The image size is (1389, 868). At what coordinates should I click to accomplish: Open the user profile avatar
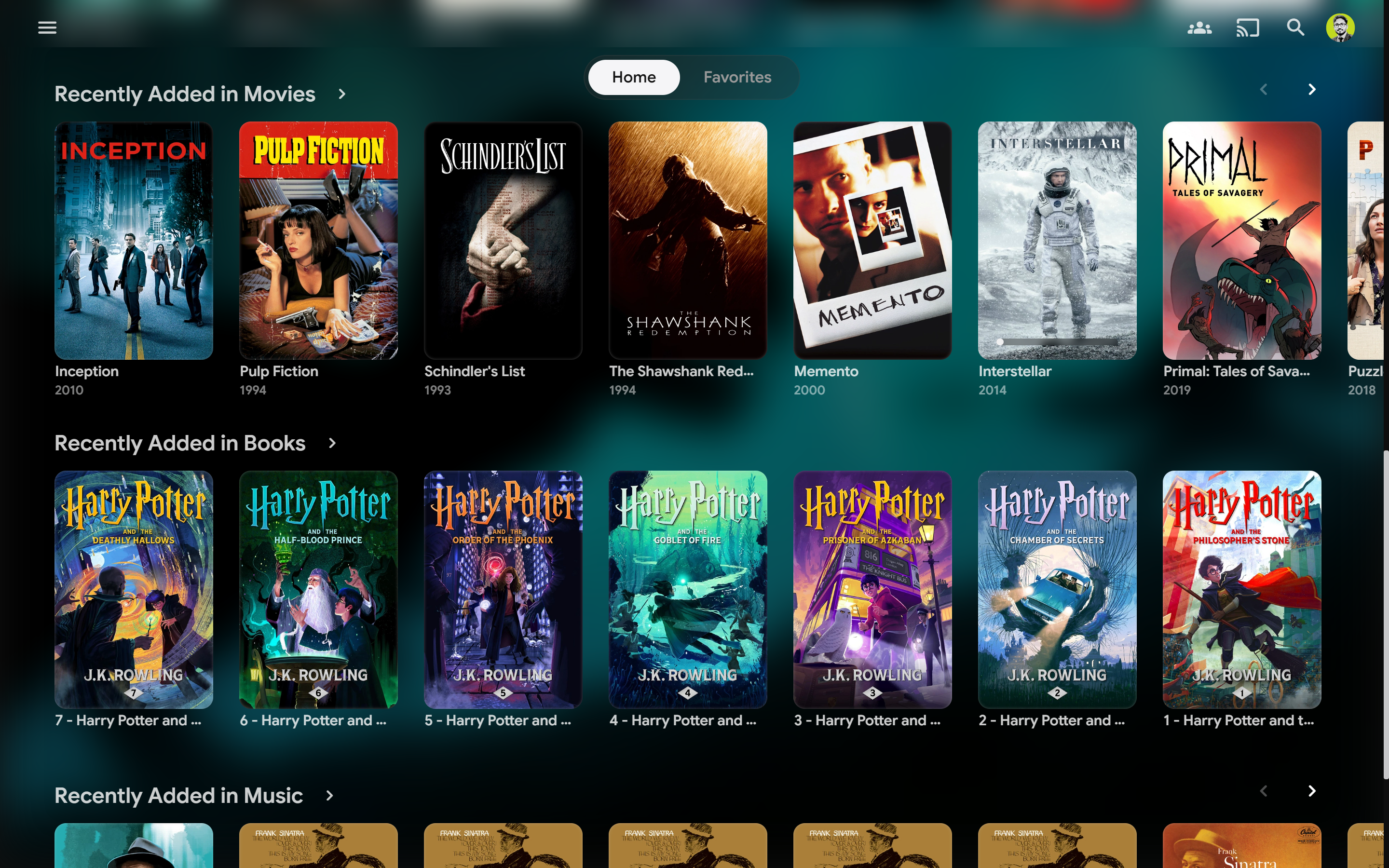coord(1340,27)
